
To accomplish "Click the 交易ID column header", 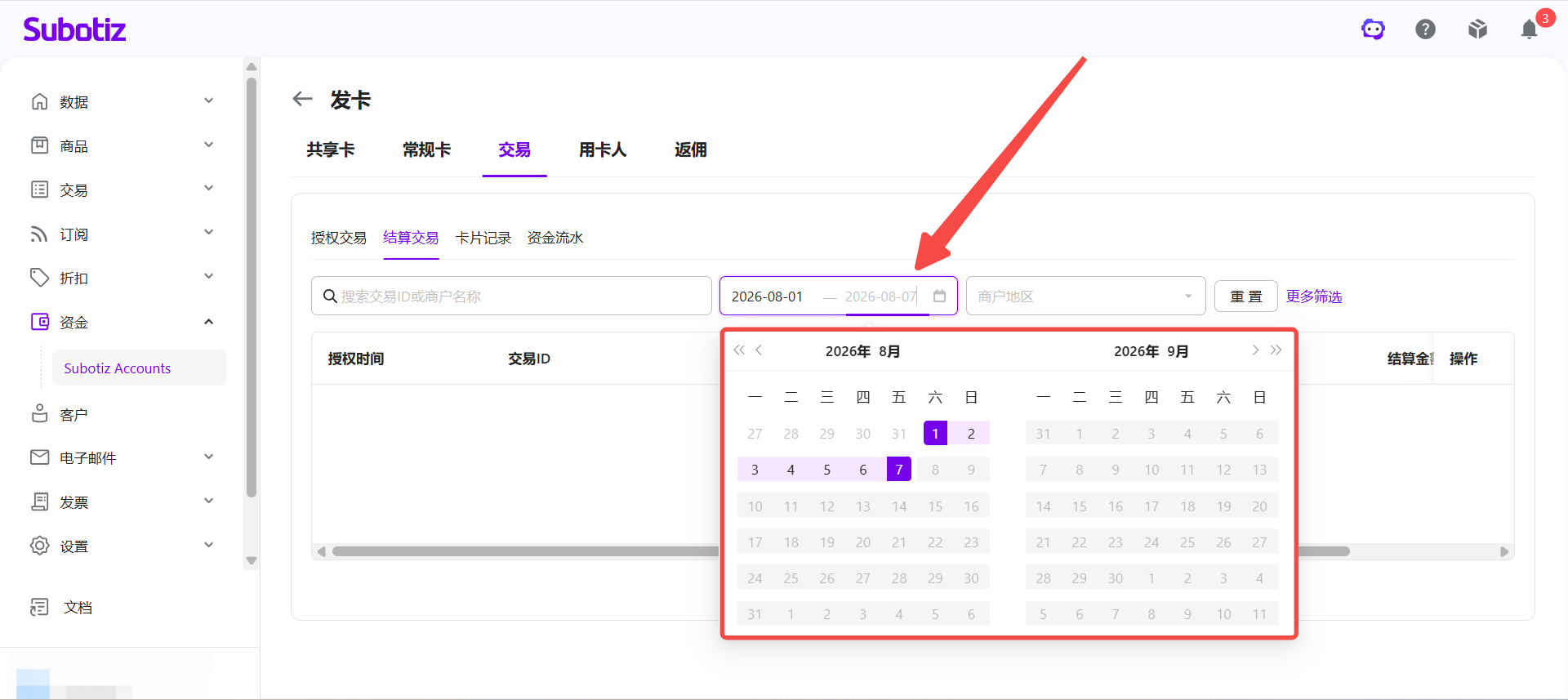I will pyautogui.click(x=529, y=359).
